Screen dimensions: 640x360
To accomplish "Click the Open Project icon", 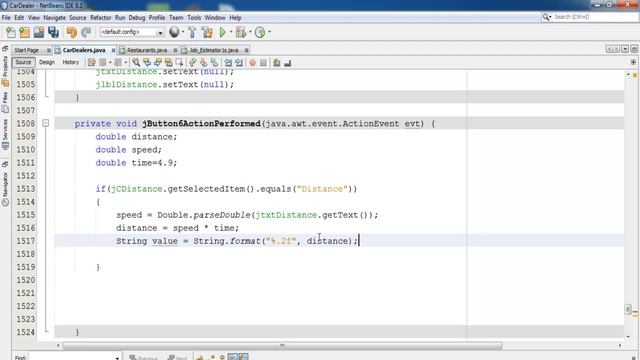I will (39, 32).
